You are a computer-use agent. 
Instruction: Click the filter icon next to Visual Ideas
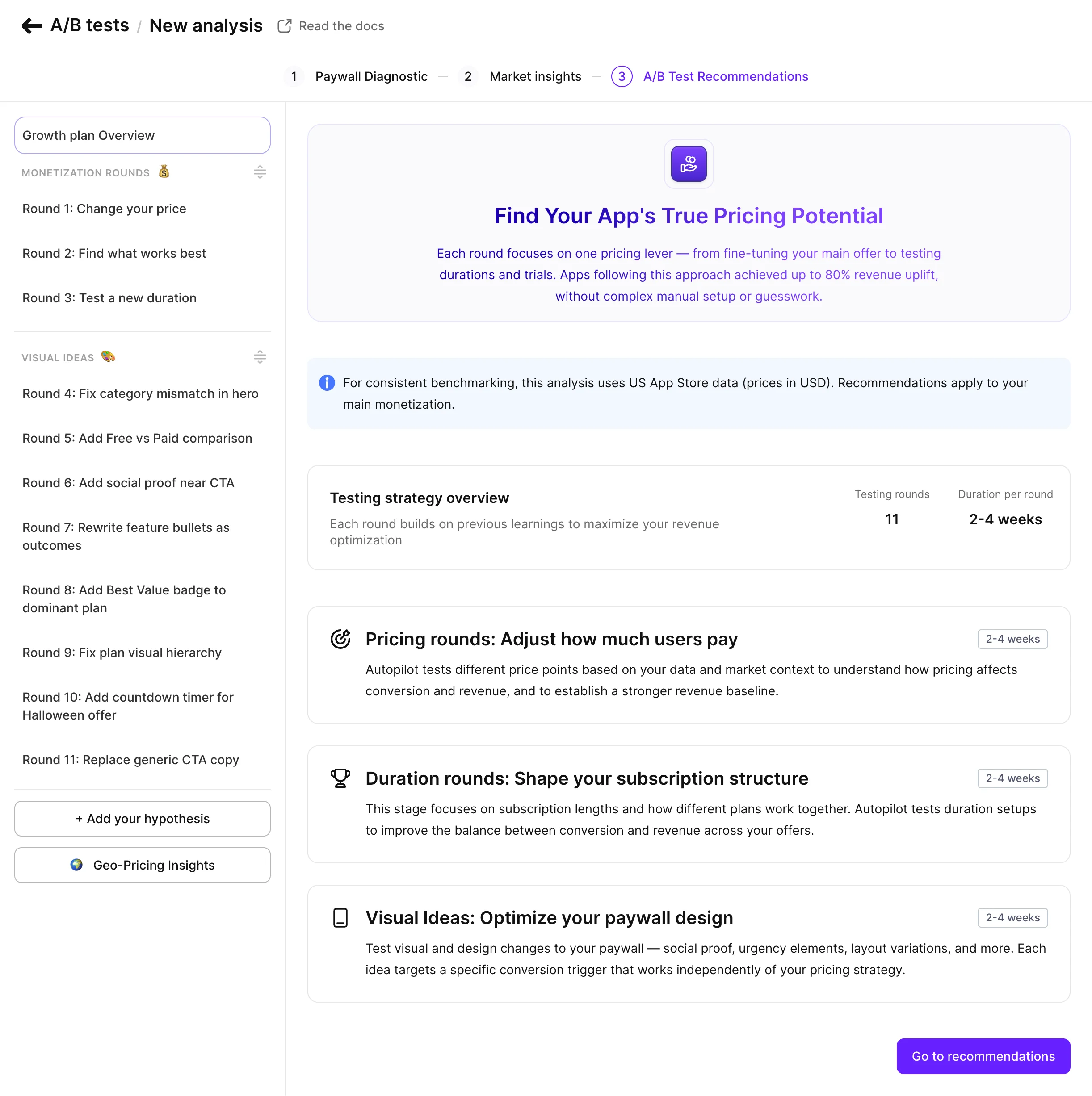pos(260,357)
